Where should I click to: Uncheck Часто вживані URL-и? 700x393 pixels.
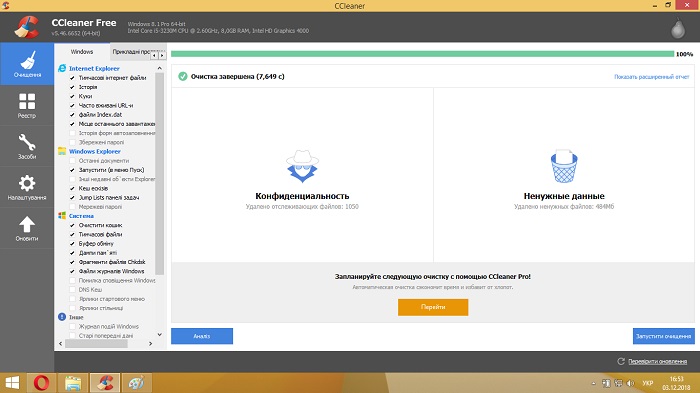tap(72, 105)
